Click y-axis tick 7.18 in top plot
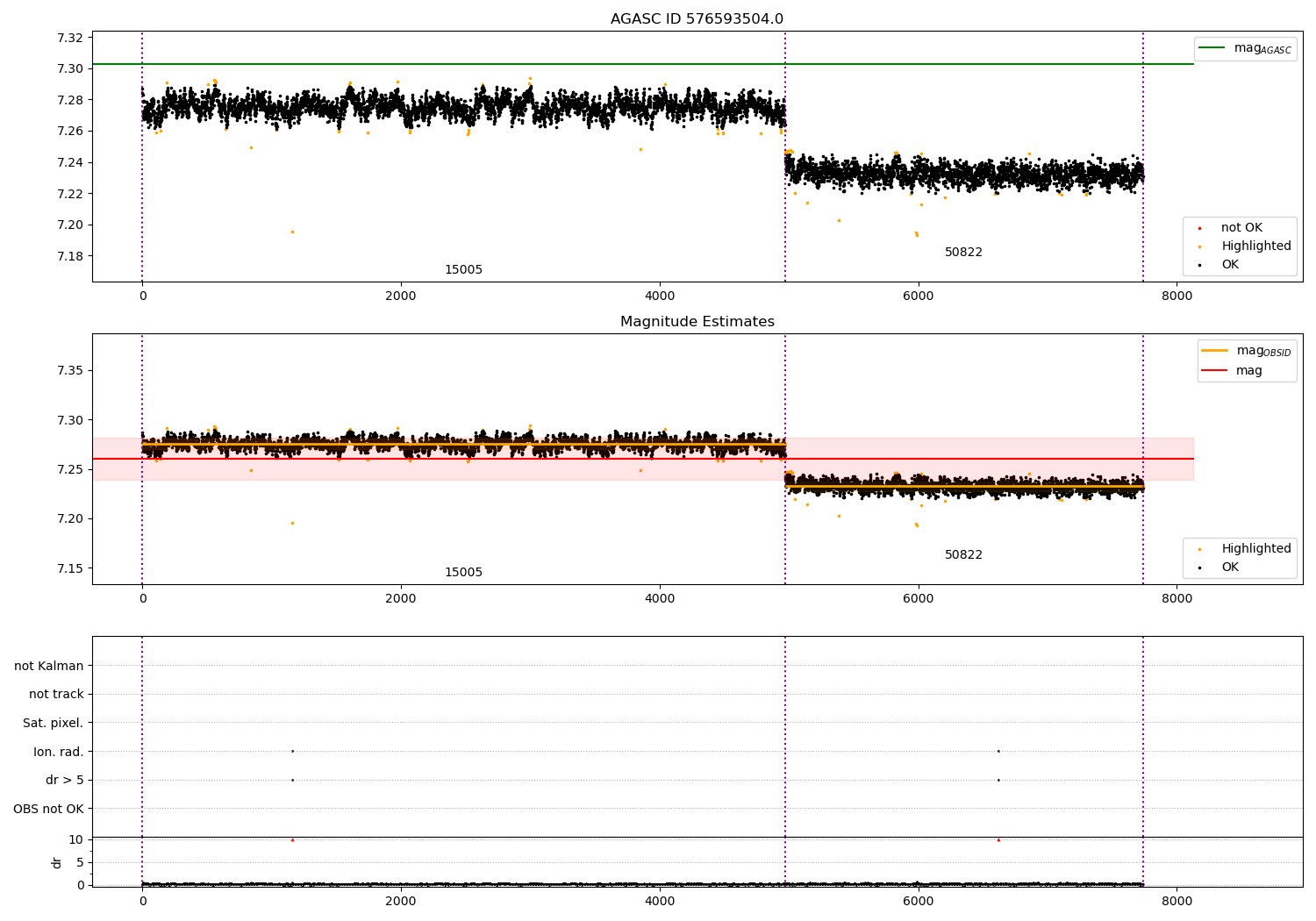The image size is (1316, 921). 69,256
